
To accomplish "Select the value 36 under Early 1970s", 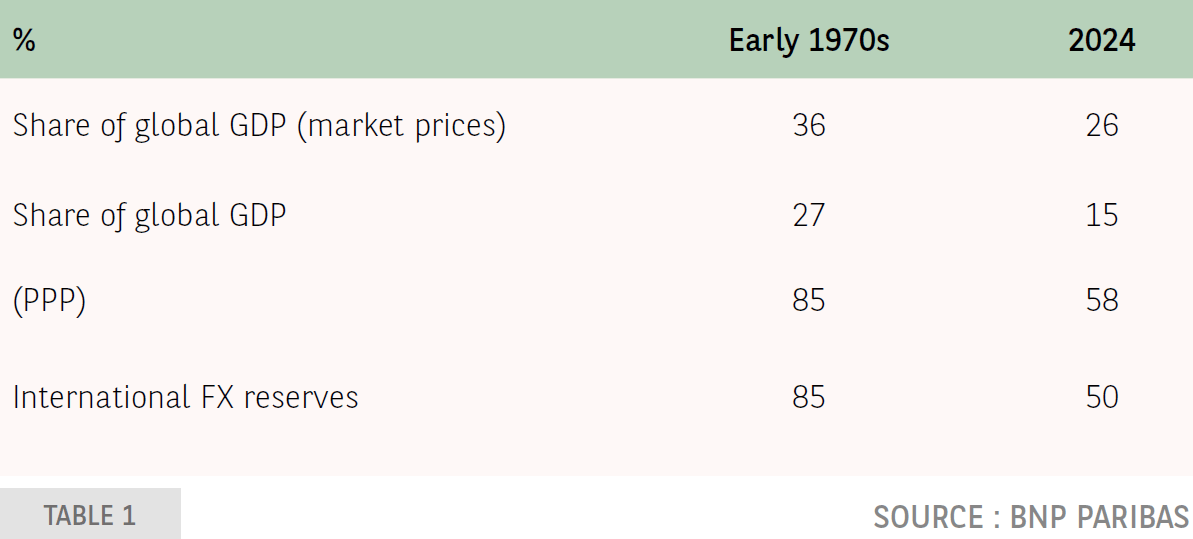I will click(809, 127).
